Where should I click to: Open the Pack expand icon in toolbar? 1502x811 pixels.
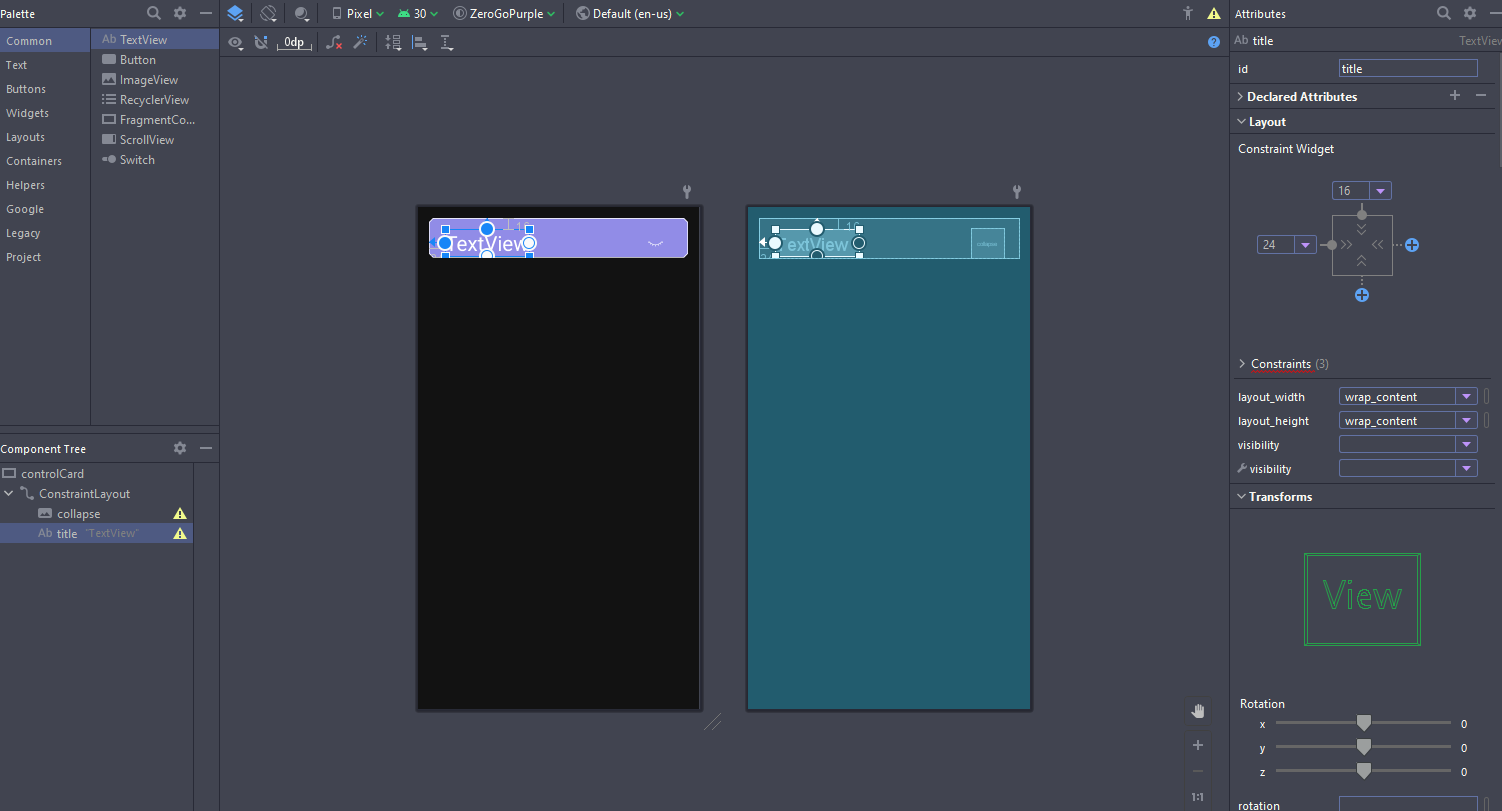coord(393,43)
